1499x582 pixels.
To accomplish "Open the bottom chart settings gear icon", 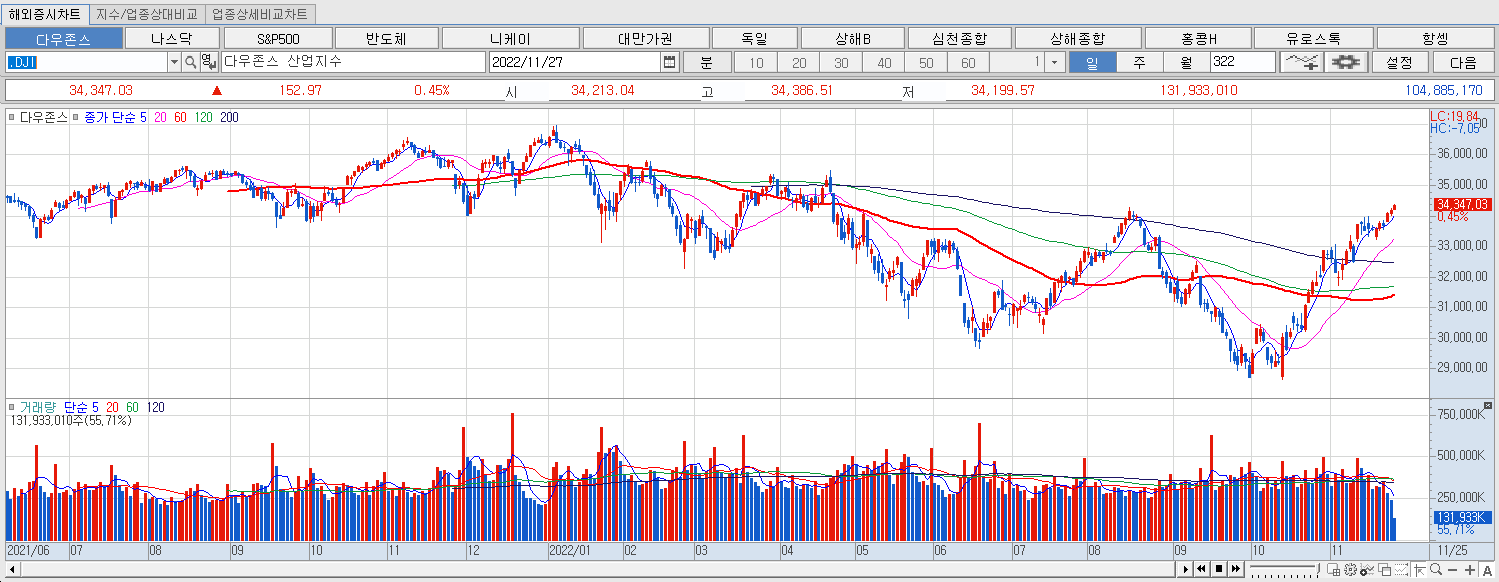I will tap(1350, 570).
